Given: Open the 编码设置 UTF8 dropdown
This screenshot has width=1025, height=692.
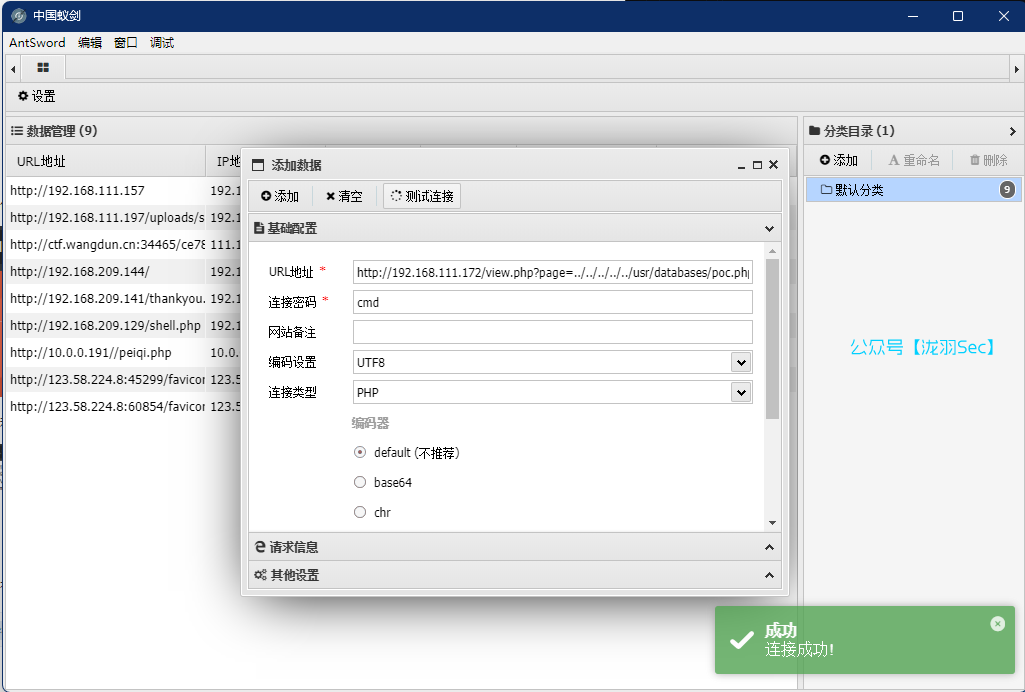Looking at the screenshot, I should [x=740, y=362].
